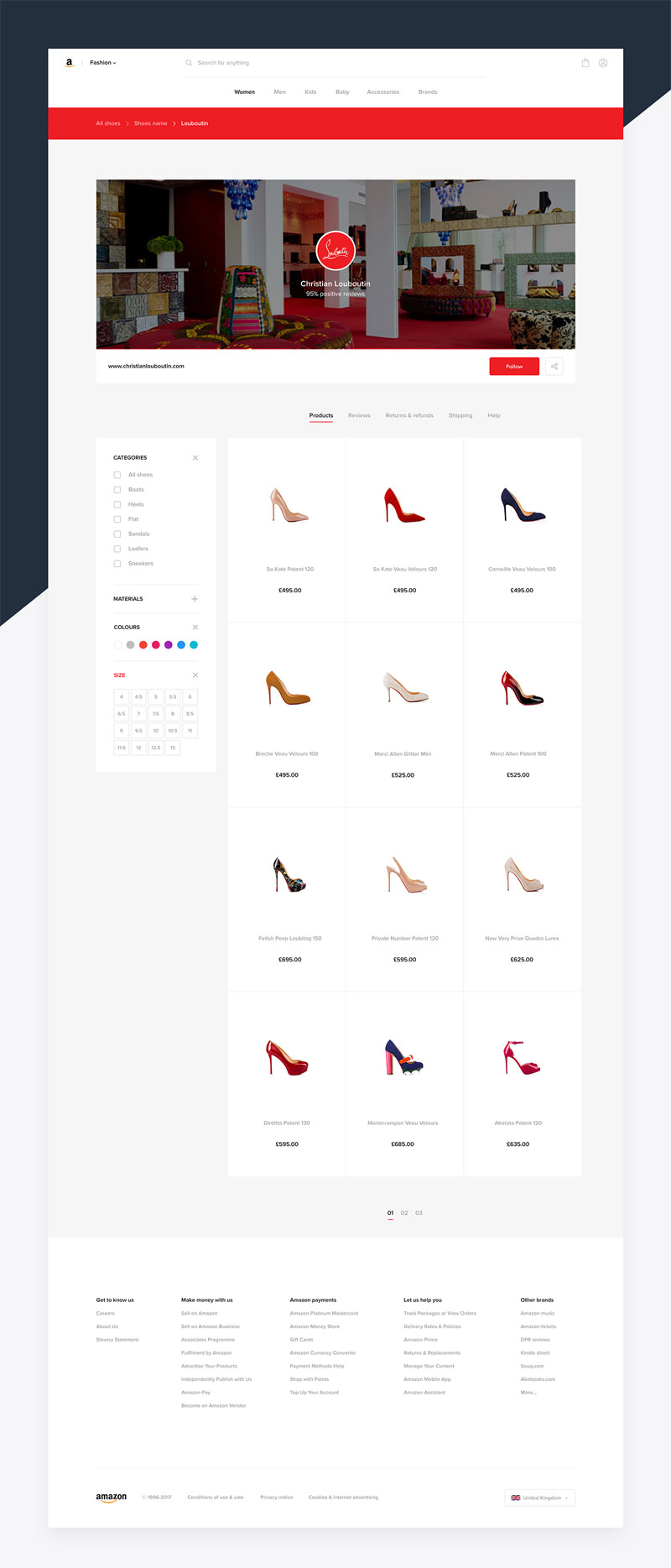Select the Baby navigation tab
Image resolution: width=671 pixels, height=1568 pixels.
click(x=342, y=92)
